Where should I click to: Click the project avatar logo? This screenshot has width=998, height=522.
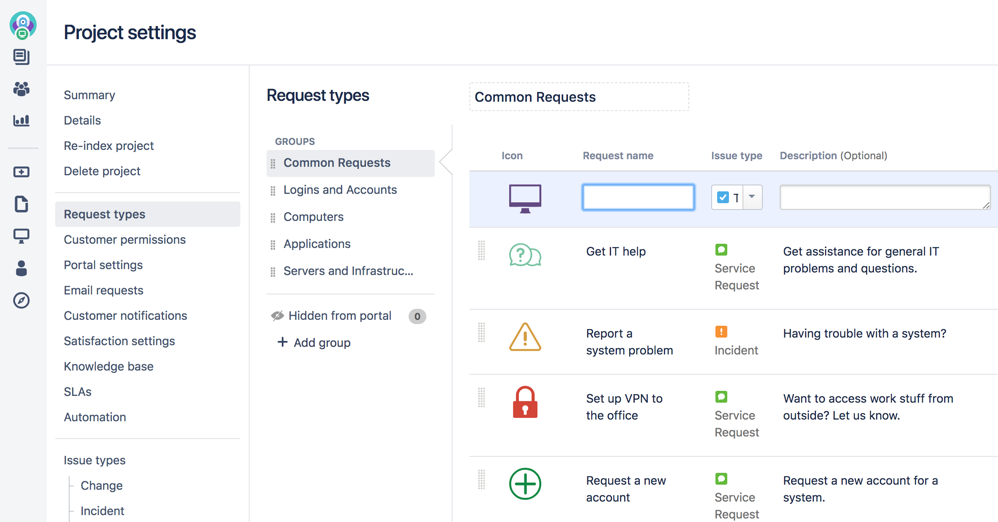(x=22, y=25)
